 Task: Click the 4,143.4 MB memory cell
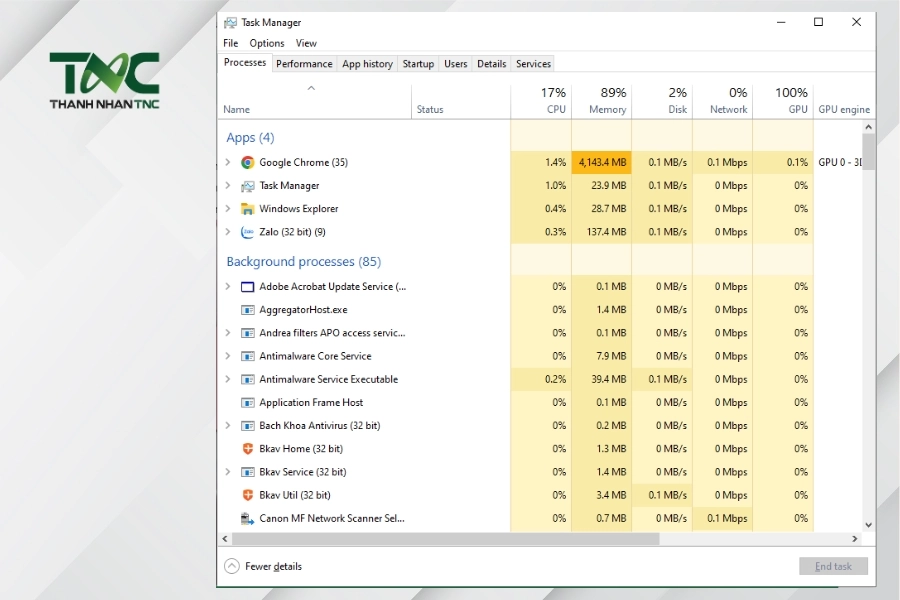[602, 162]
